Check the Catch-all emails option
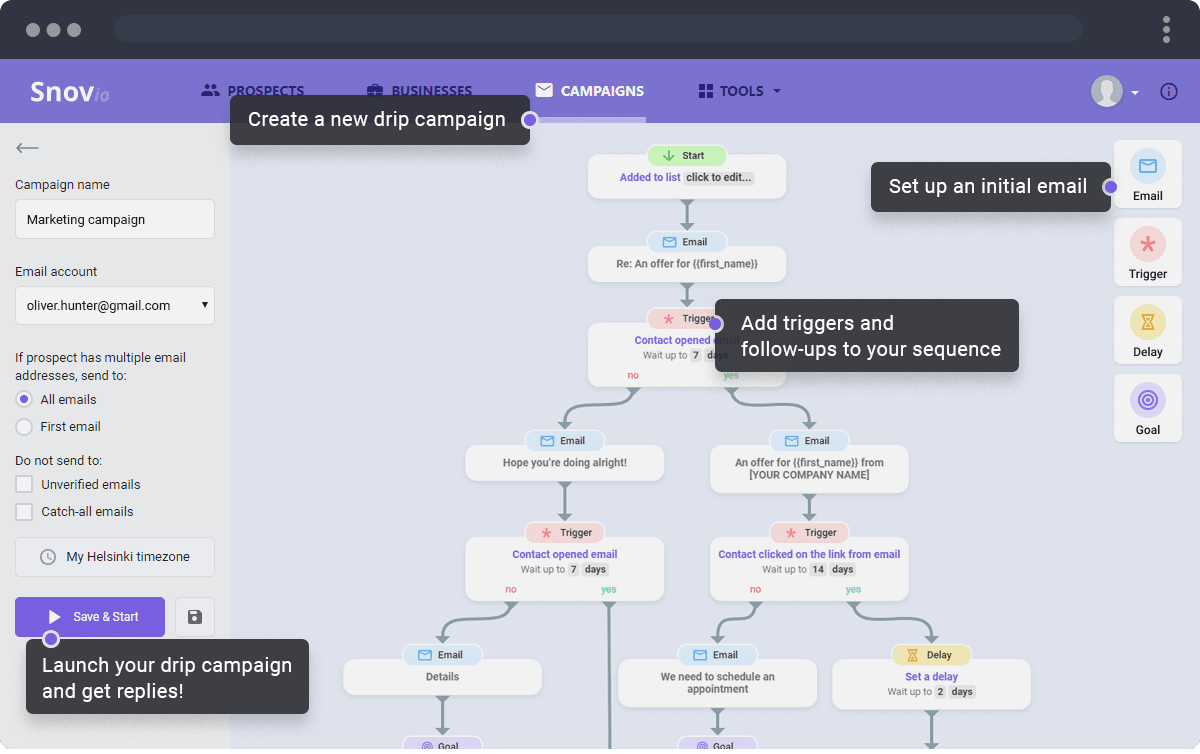Viewport: 1200px width, 754px height. pos(22,511)
